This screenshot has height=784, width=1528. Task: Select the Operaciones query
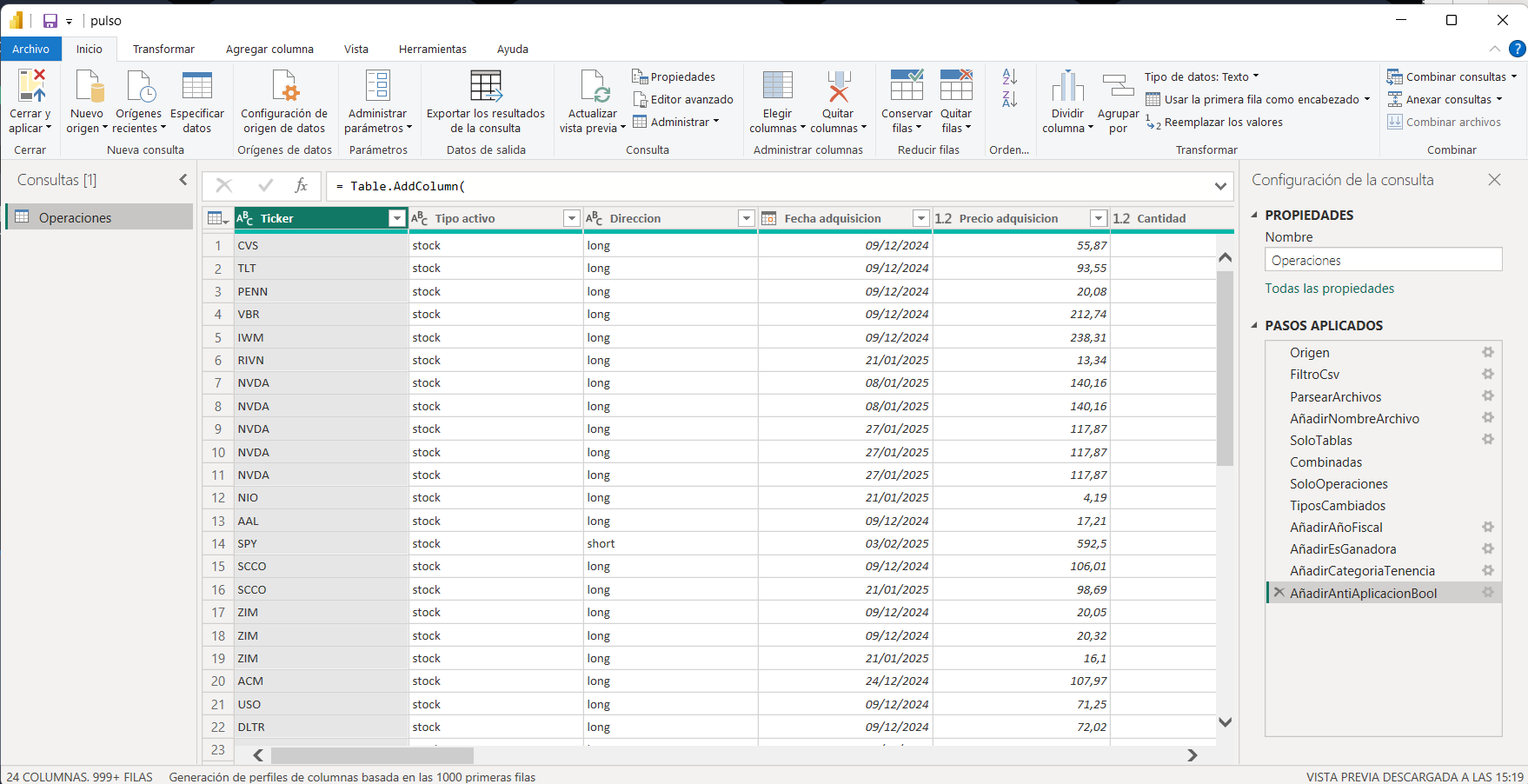click(99, 217)
